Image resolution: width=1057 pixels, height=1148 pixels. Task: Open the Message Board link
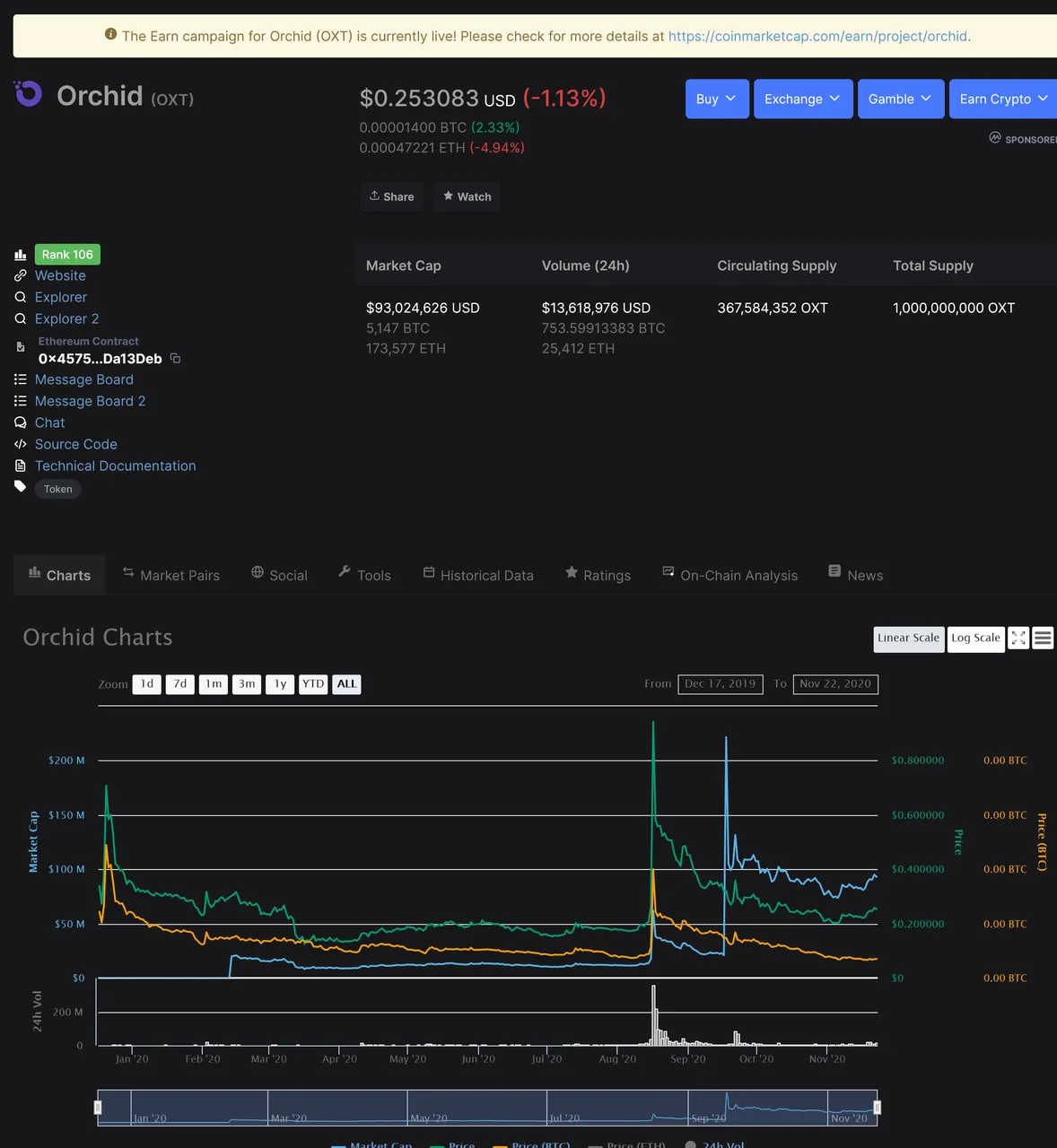(83, 379)
